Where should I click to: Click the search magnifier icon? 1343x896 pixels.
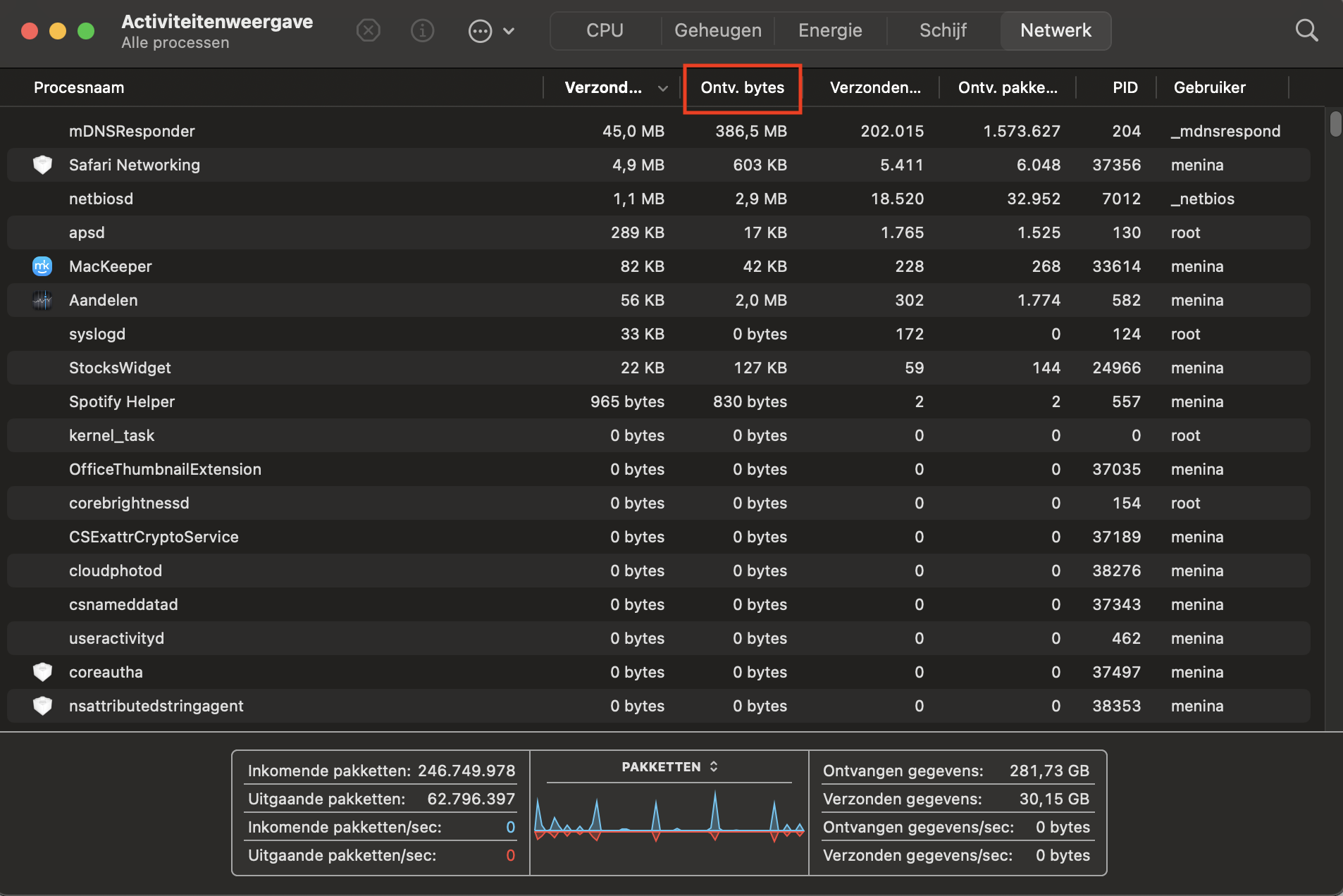pyautogui.click(x=1306, y=31)
